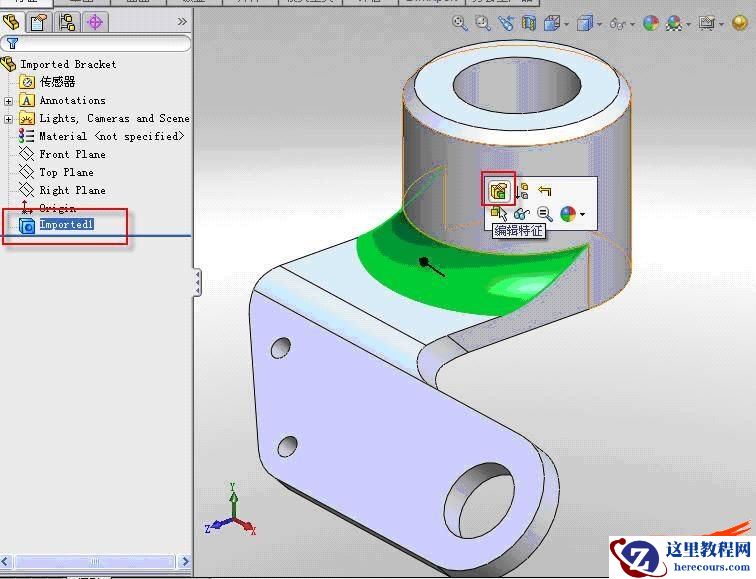Image resolution: width=756 pixels, height=579 pixels.
Task: Expand the Lights, Cameras and Scene folder
Action: [9, 119]
